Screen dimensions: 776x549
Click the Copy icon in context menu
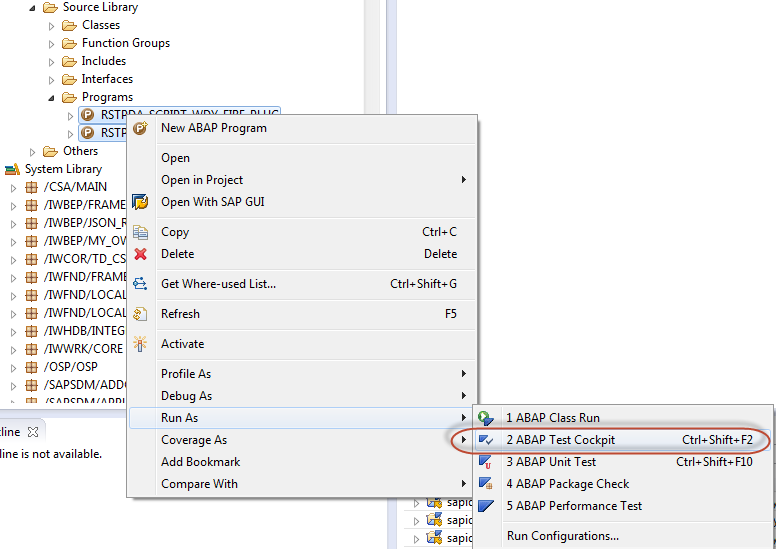point(141,232)
